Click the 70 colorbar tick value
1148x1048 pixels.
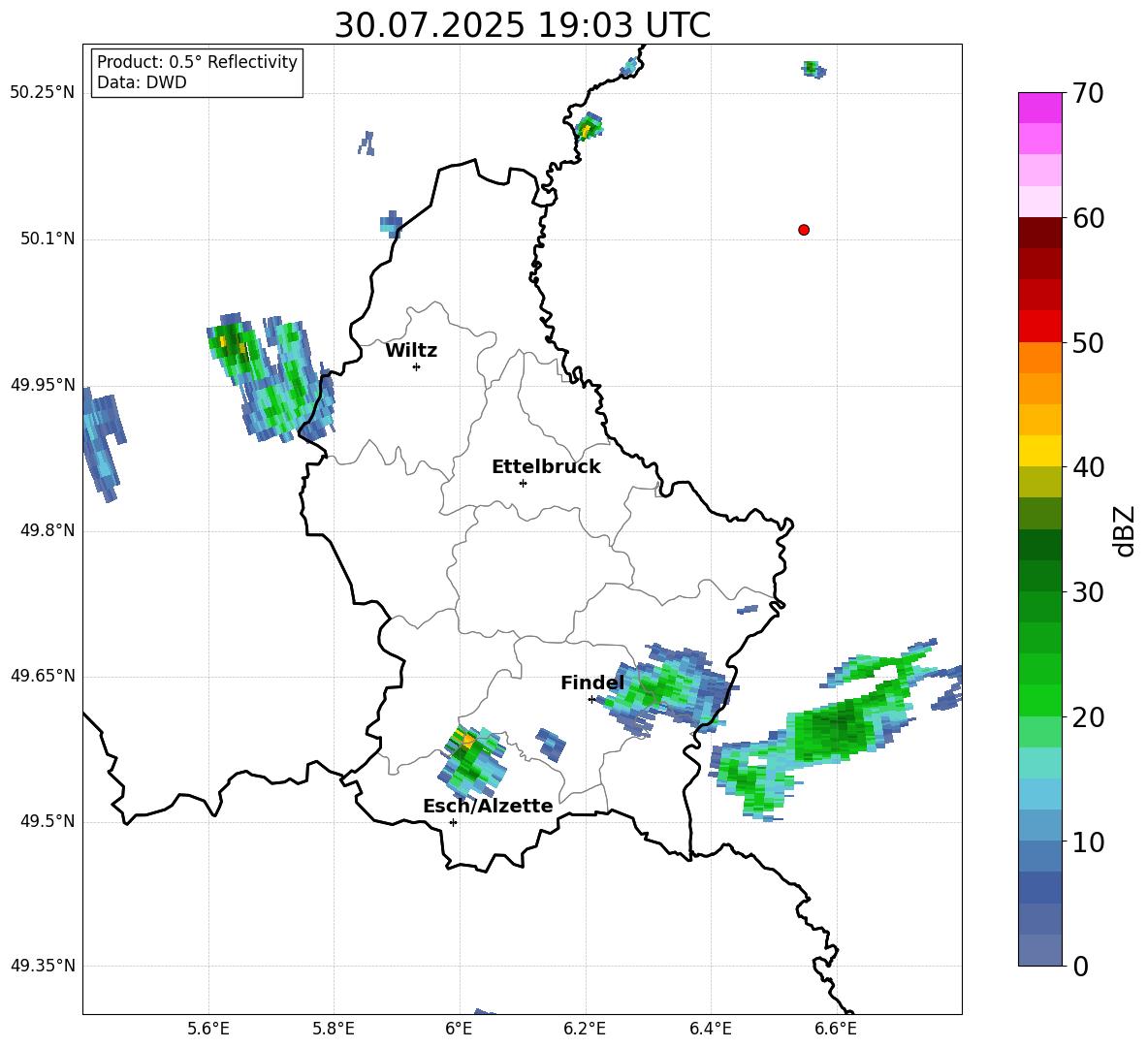1087,94
